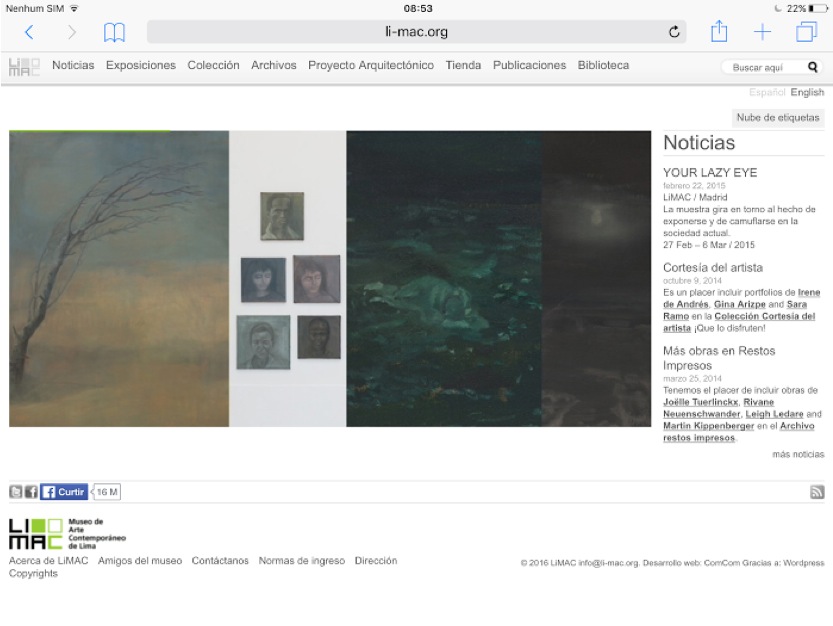Open Dirección footer link

coord(376,561)
